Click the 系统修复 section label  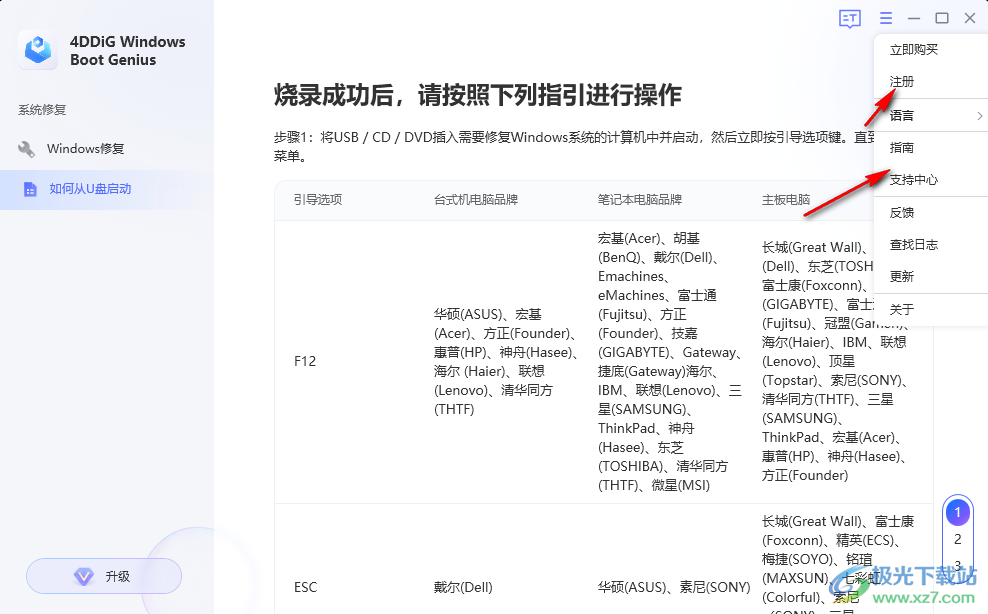click(x=42, y=110)
